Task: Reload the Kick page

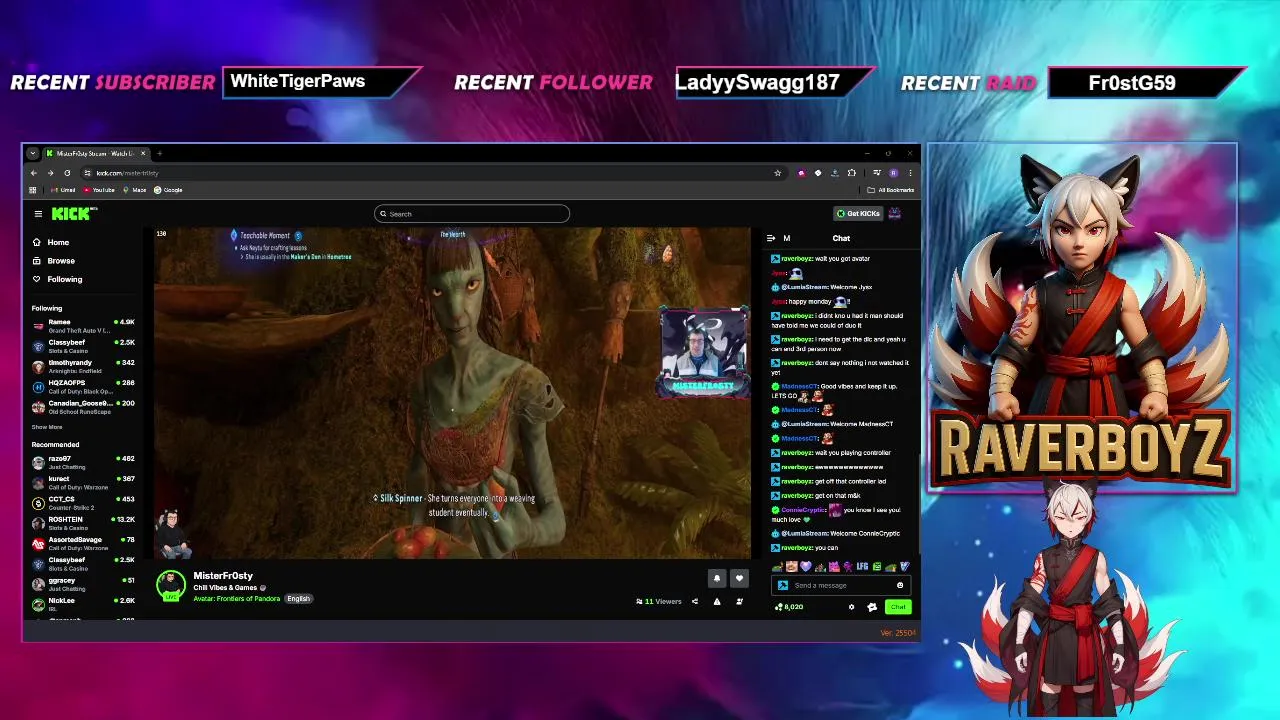Action: point(67,173)
